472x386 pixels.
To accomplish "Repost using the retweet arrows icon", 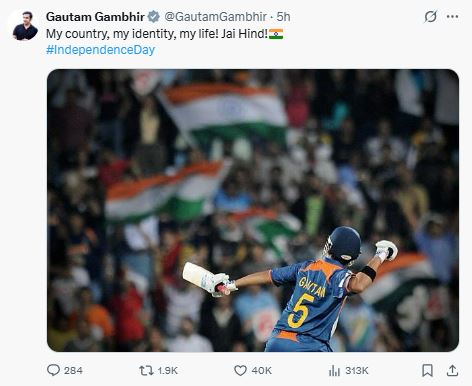I will 146,370.
